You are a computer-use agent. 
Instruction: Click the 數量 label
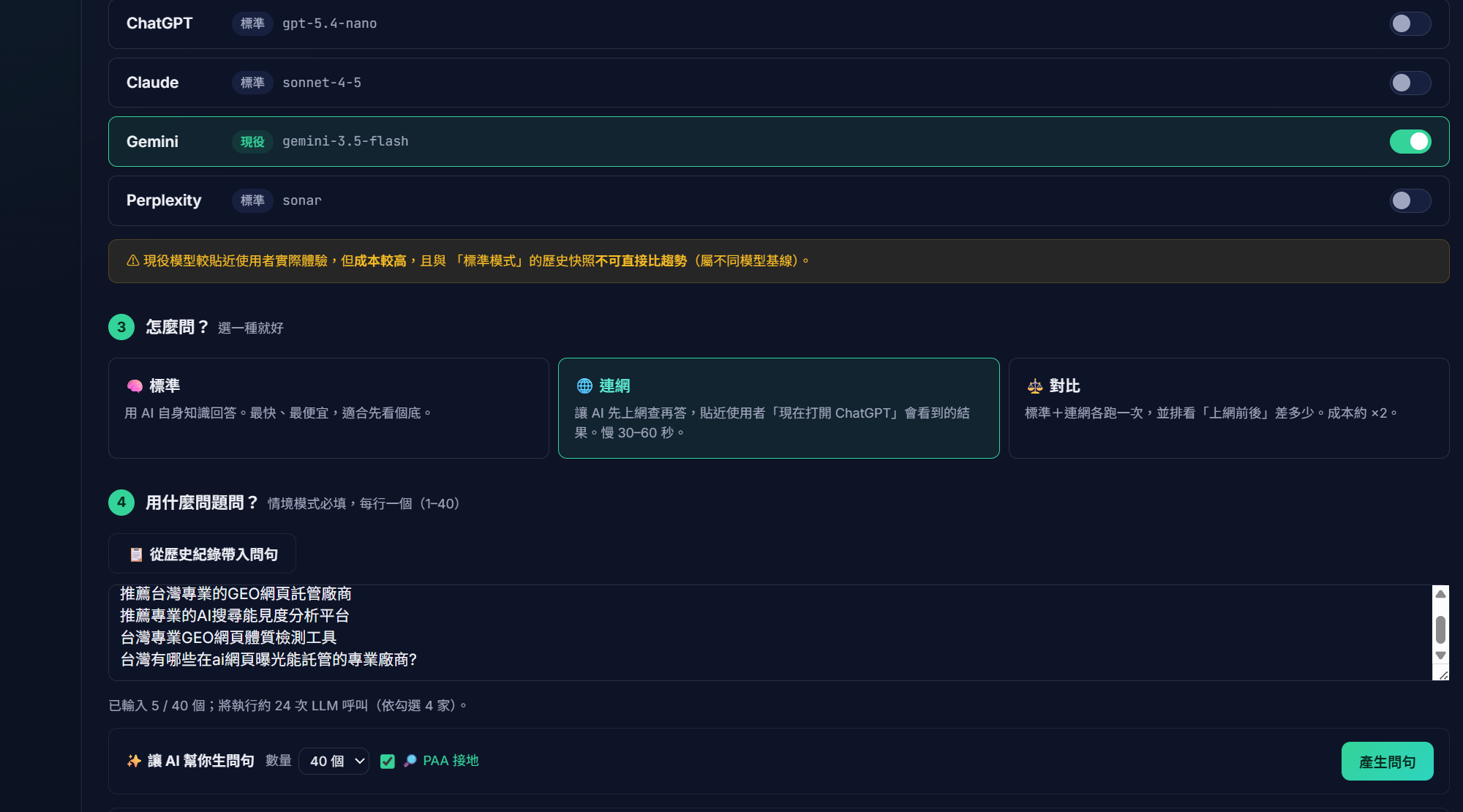click(278, 761)
